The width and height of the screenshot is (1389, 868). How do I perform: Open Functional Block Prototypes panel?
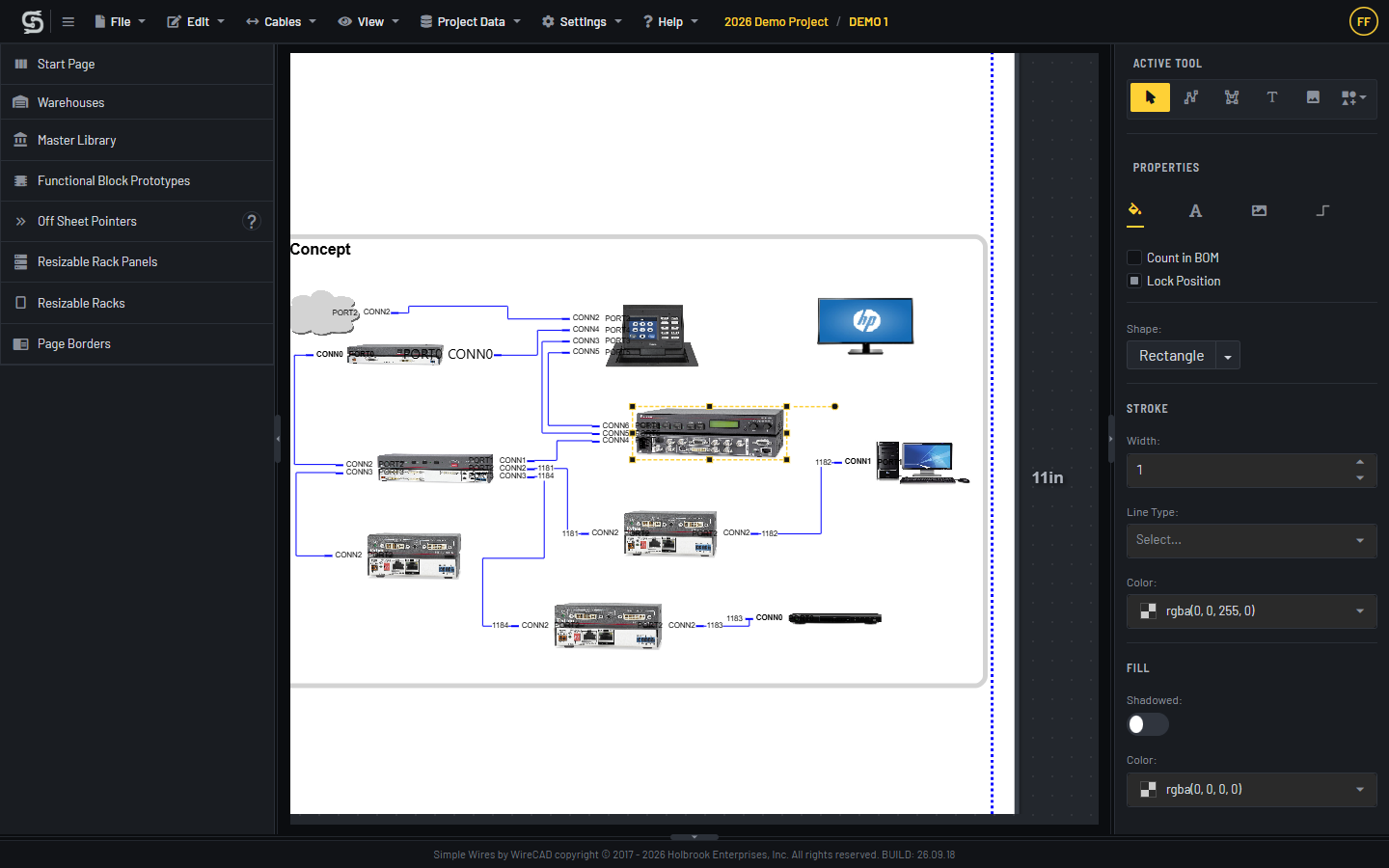tap(137, 180)
